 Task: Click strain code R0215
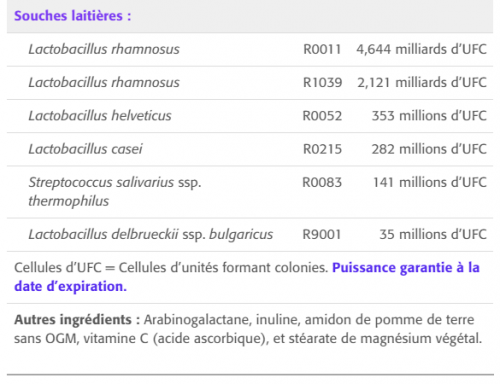[x=322, y=149]
